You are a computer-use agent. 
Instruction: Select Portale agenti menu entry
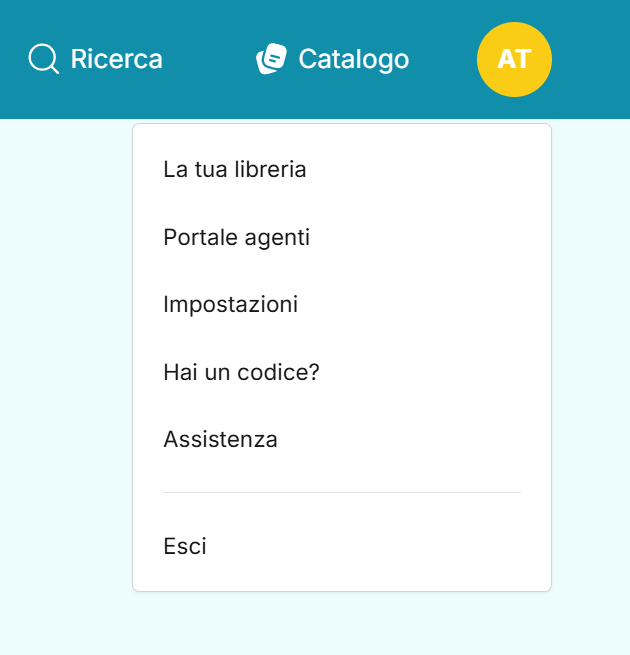point(237,238)
